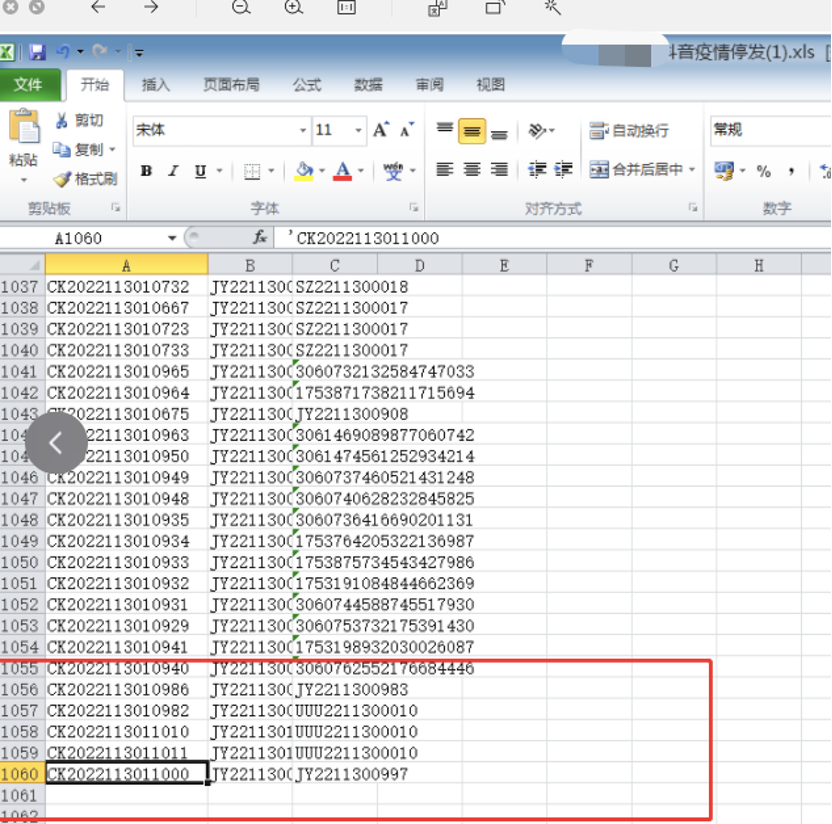The image size is (832, 824).
Task: Open the font name 宋体 dropdown
Action: click(302, 130)
